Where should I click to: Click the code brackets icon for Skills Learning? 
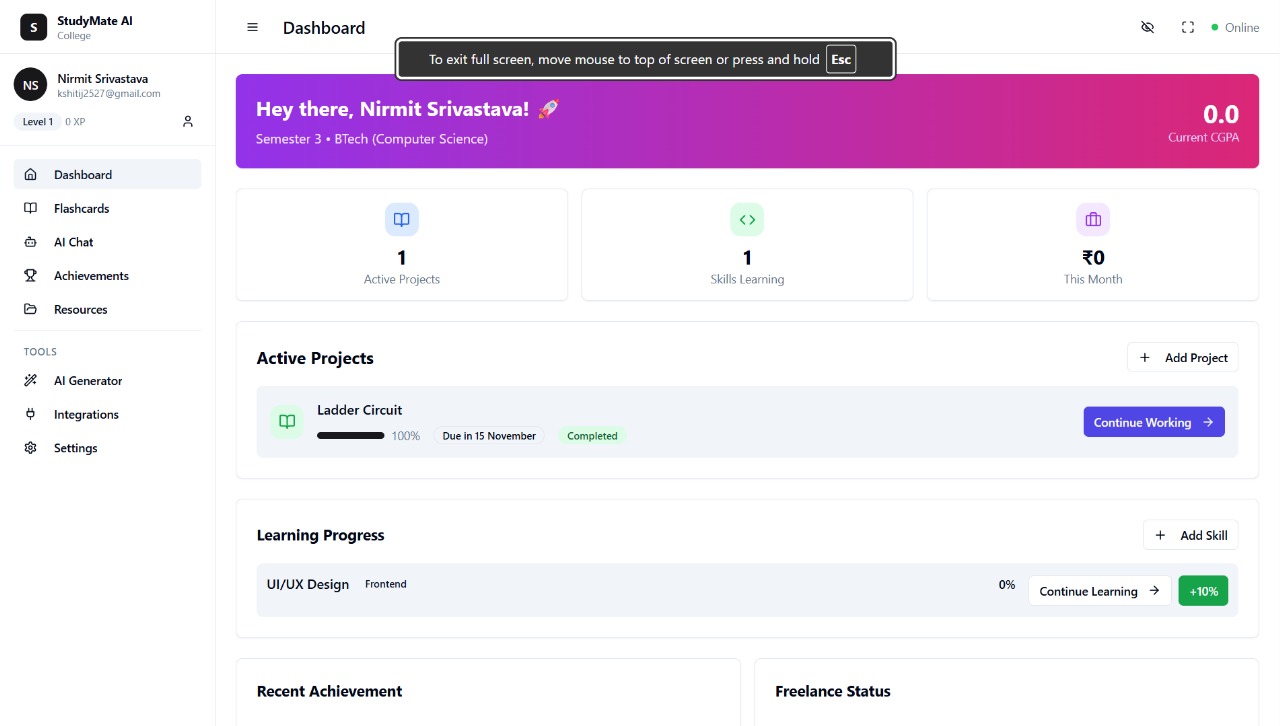(x=747, y=219)
